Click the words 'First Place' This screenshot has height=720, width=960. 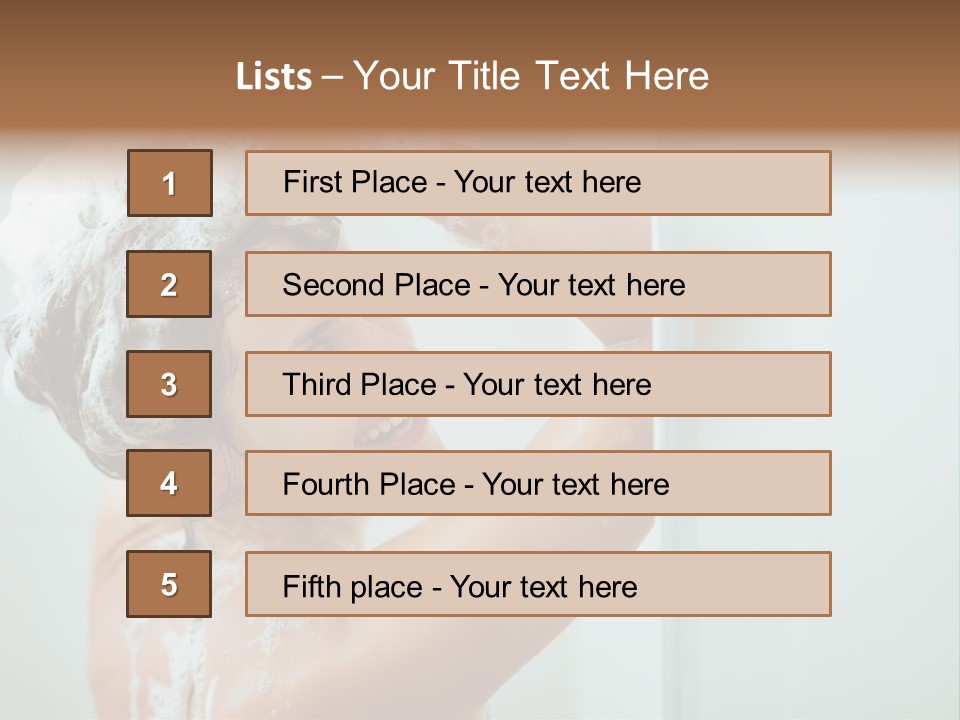click(x=355, y=182)
